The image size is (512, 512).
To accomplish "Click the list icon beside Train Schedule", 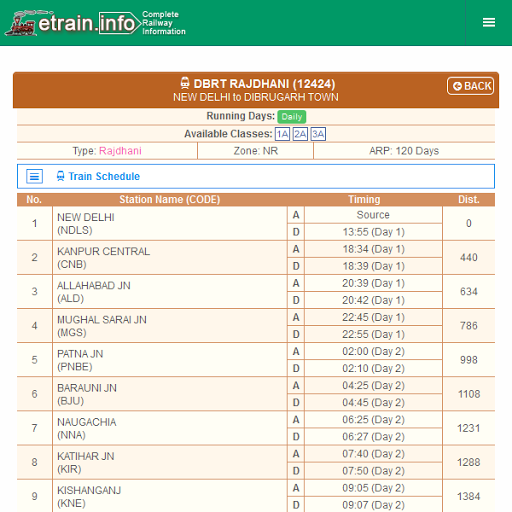I will [34, 176].
